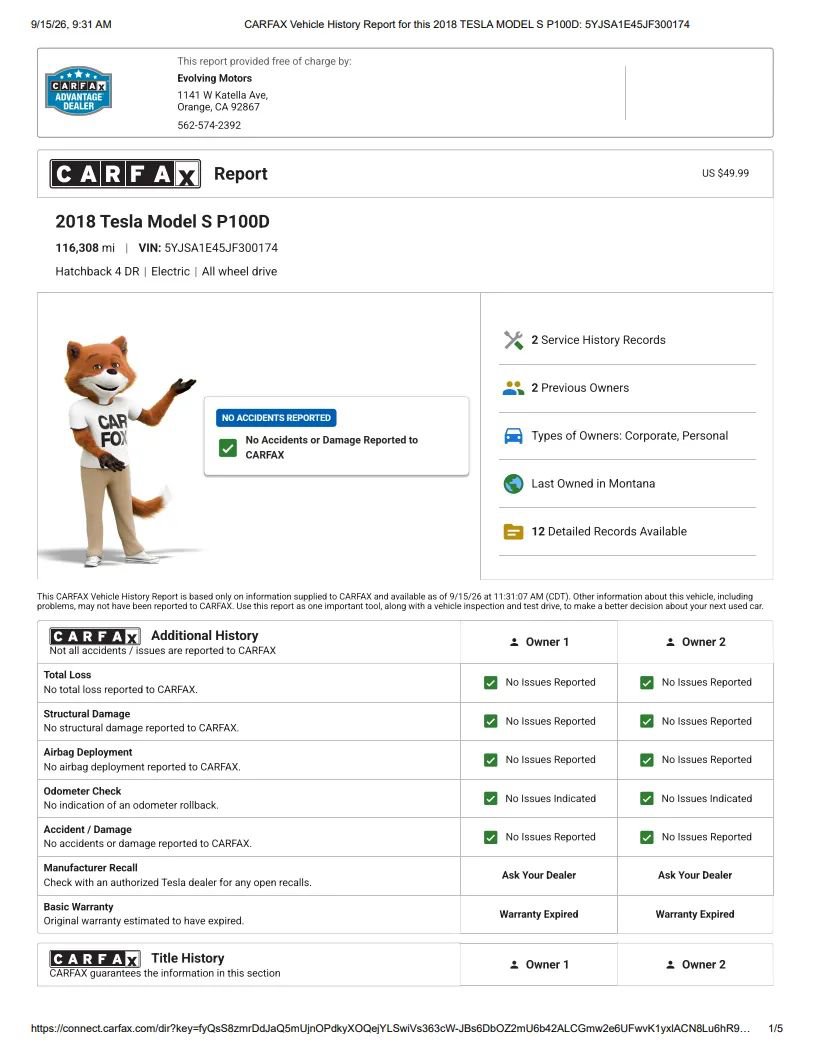Click the Manufacturer Recall row label
Image resolution: width=814 pixels, height=1052 pixels.
[91, 867]
